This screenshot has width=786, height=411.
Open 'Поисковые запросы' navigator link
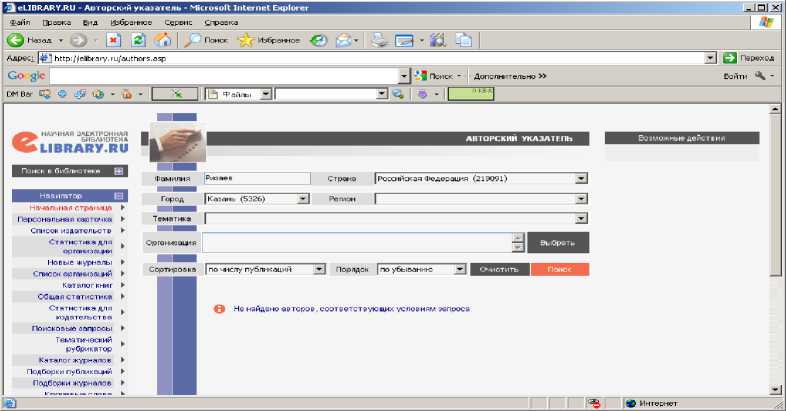pos(72,328)
